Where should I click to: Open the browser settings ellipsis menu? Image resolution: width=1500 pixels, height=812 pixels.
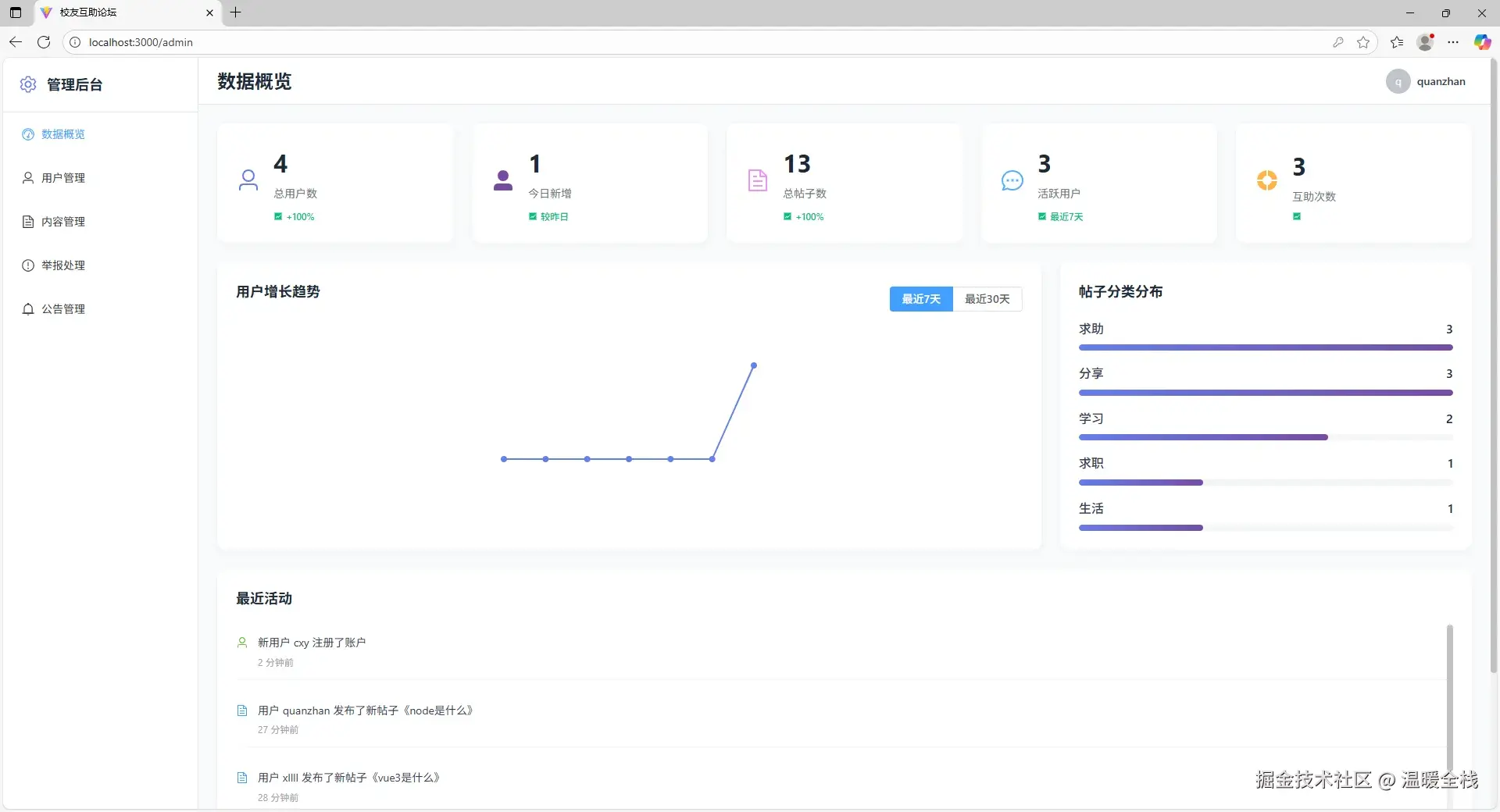tap(1453, 42)
